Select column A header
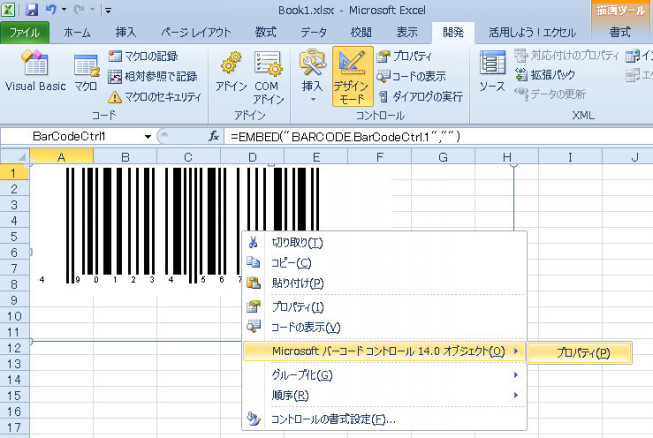 pos(61,157)
